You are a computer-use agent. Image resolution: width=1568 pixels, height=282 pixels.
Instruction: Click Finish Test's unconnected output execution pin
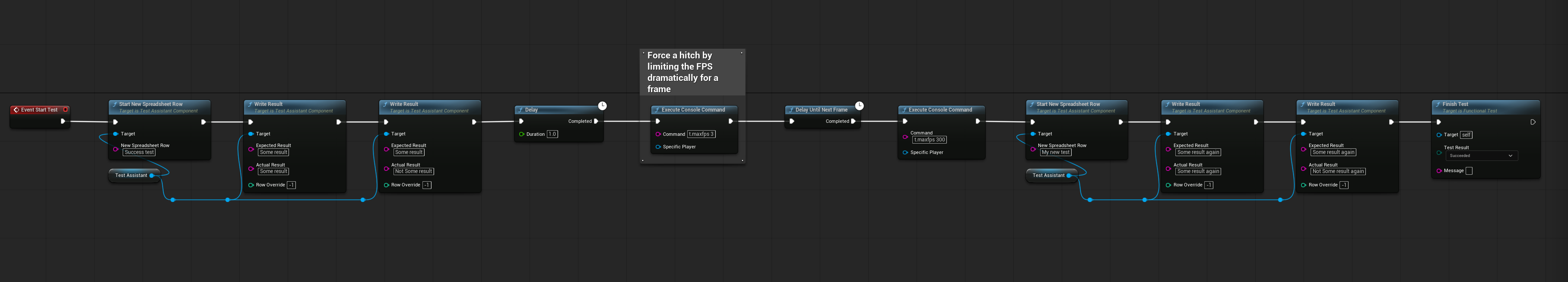tap(1533, 122)
